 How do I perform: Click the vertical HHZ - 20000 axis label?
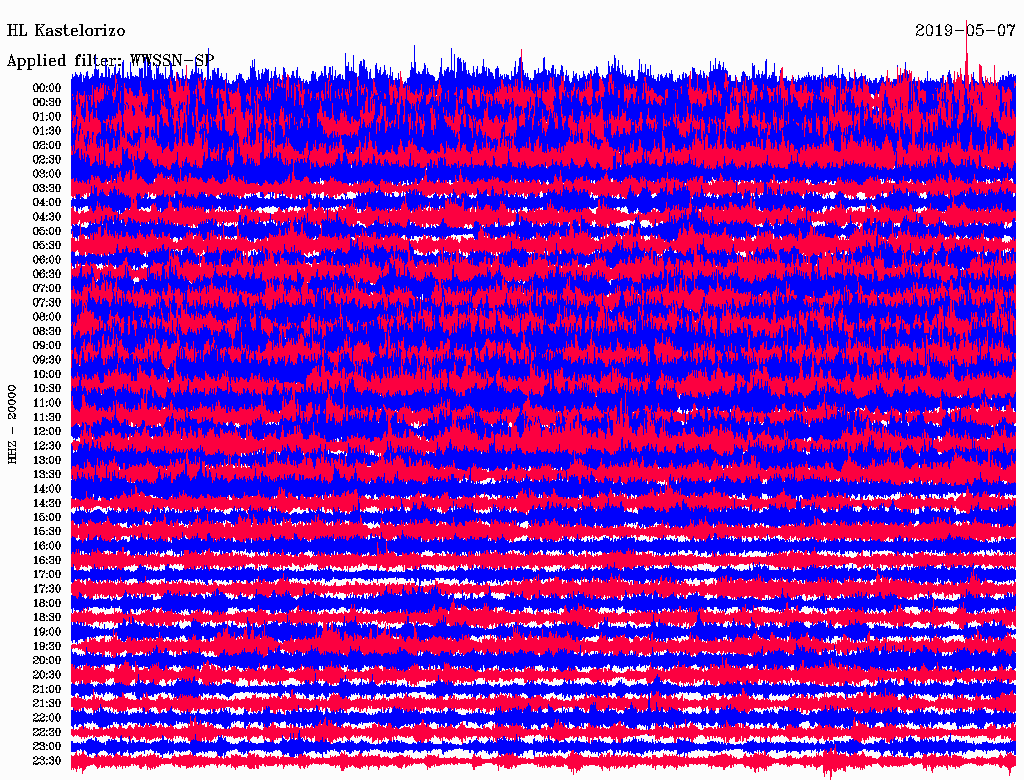13,423
